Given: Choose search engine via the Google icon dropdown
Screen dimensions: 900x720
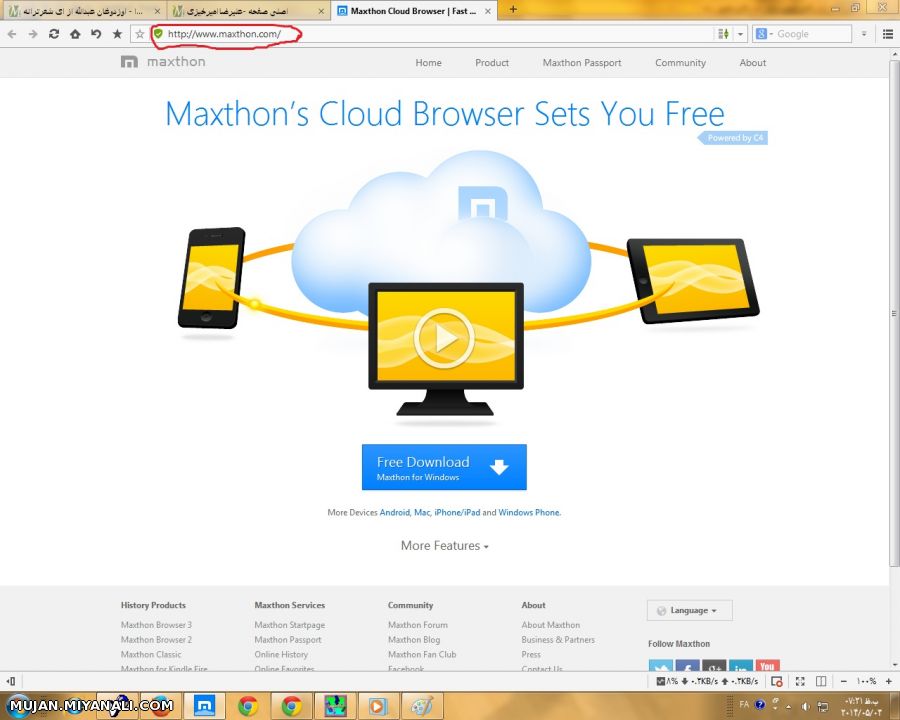Looking at the screenshot, I should 764,34.
